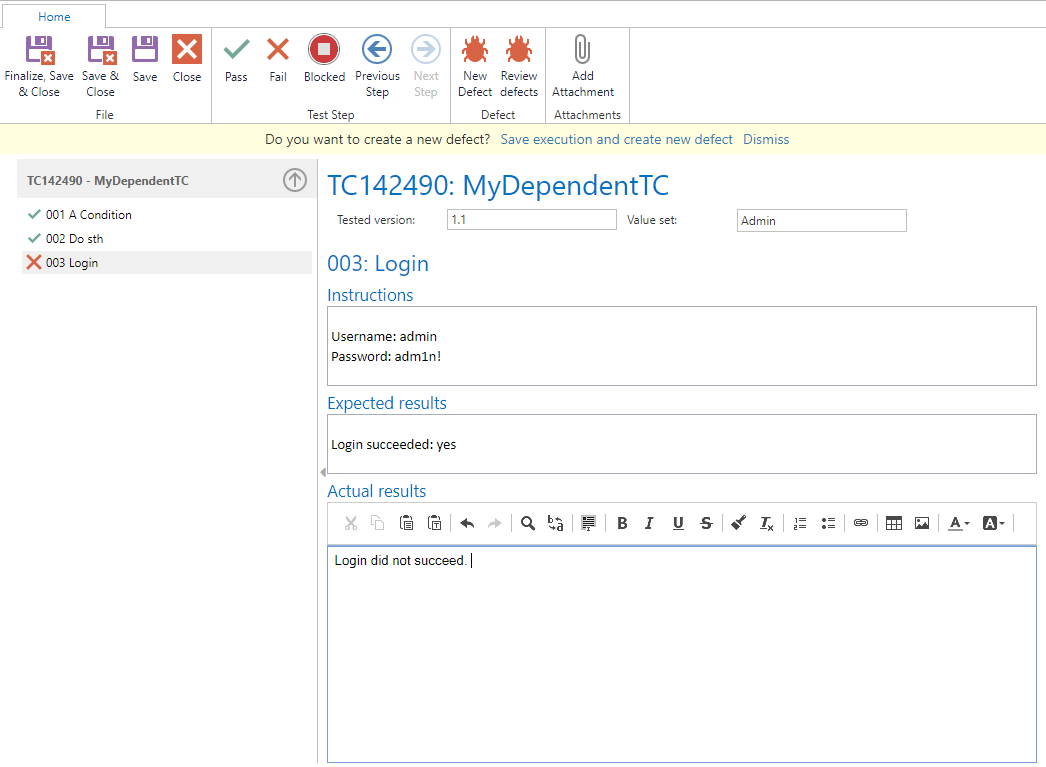Click Finalize, Save & Close button
This screenshot has height=767, width=1046.
click(x=39, y=66)
